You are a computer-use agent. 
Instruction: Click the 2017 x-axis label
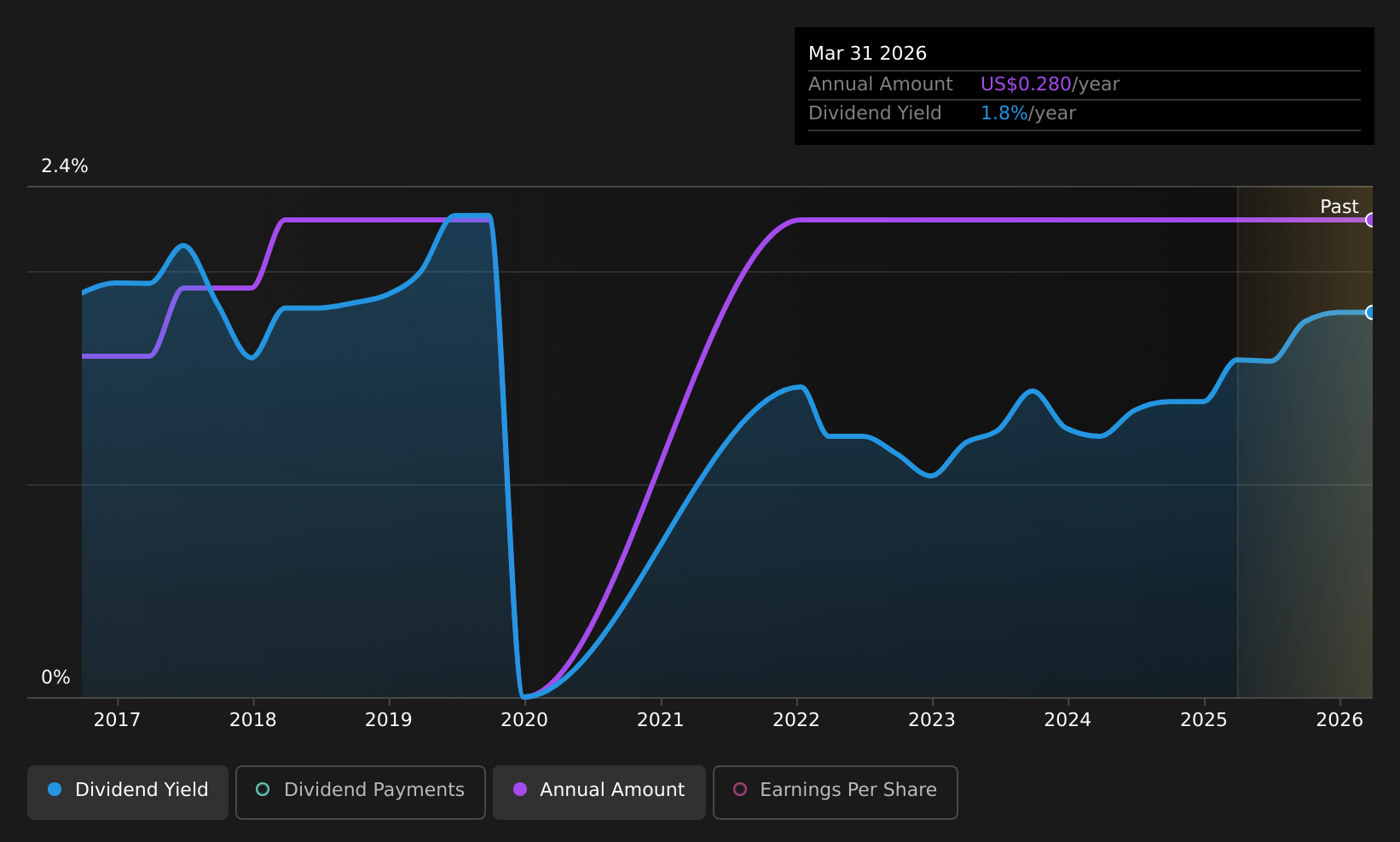pyautogui.click(x=117, y=720)
